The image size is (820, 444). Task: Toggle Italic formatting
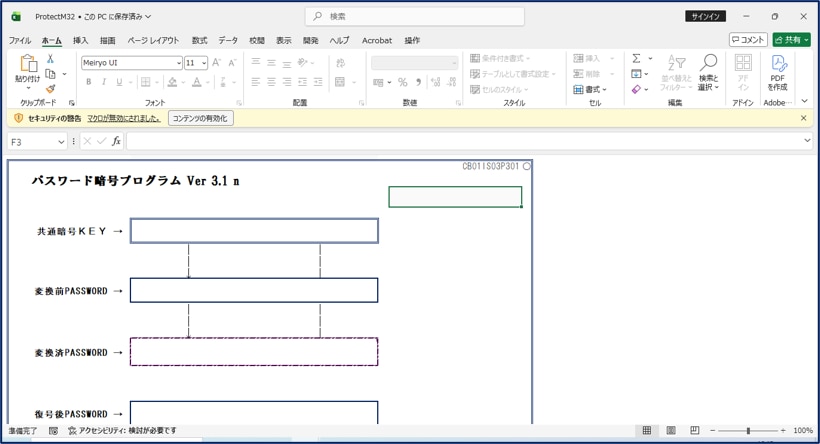point(104,82)
